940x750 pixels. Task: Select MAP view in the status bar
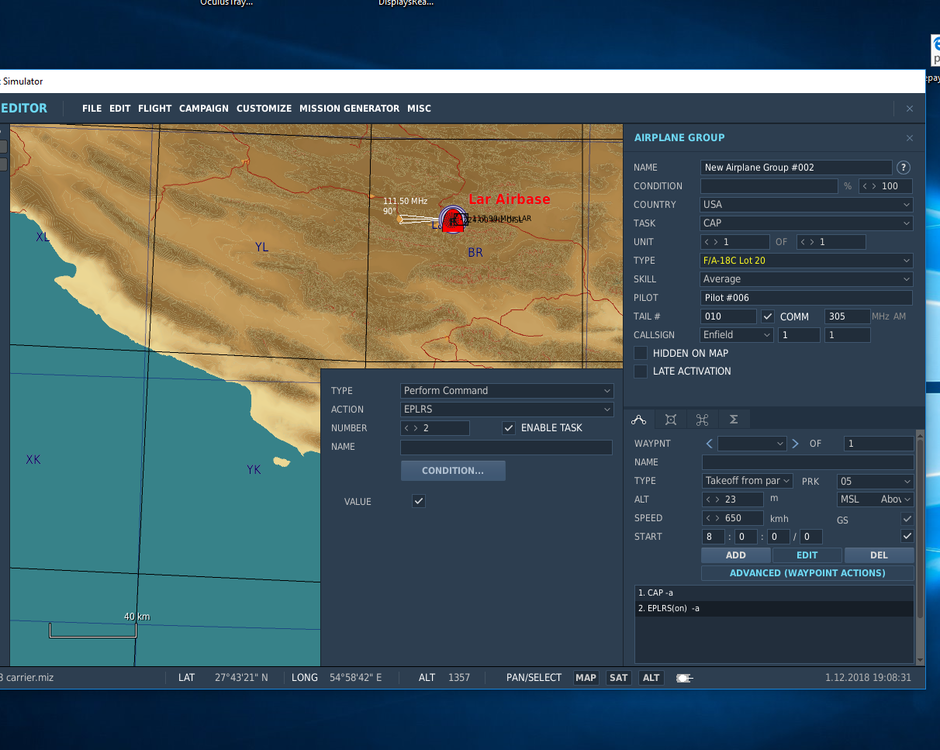tap(586, 677)
